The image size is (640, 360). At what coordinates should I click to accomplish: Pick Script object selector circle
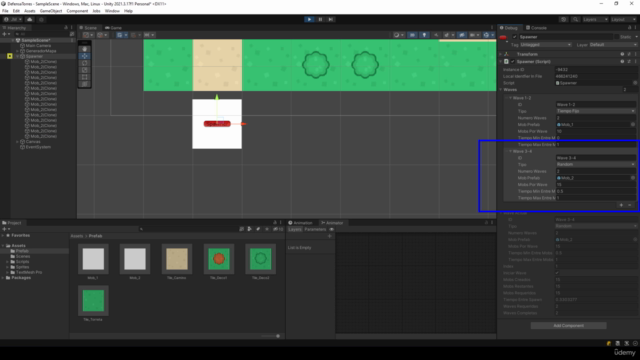point(635,83)
